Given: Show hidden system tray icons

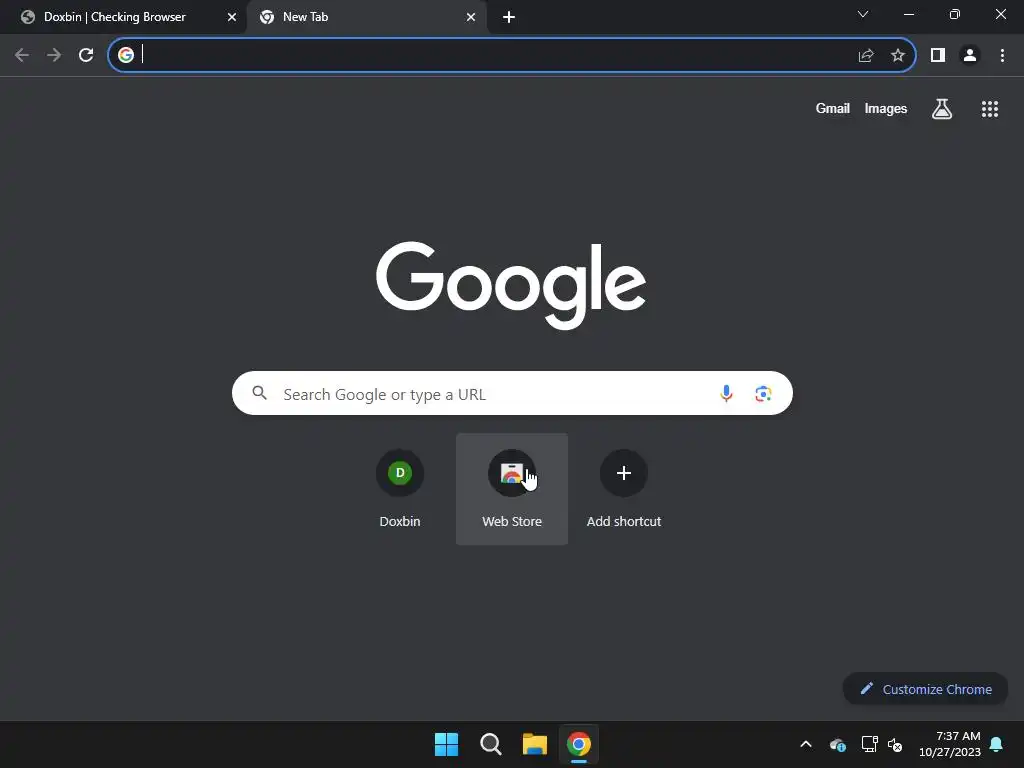Looking at the screenshot, I should 806,744.
